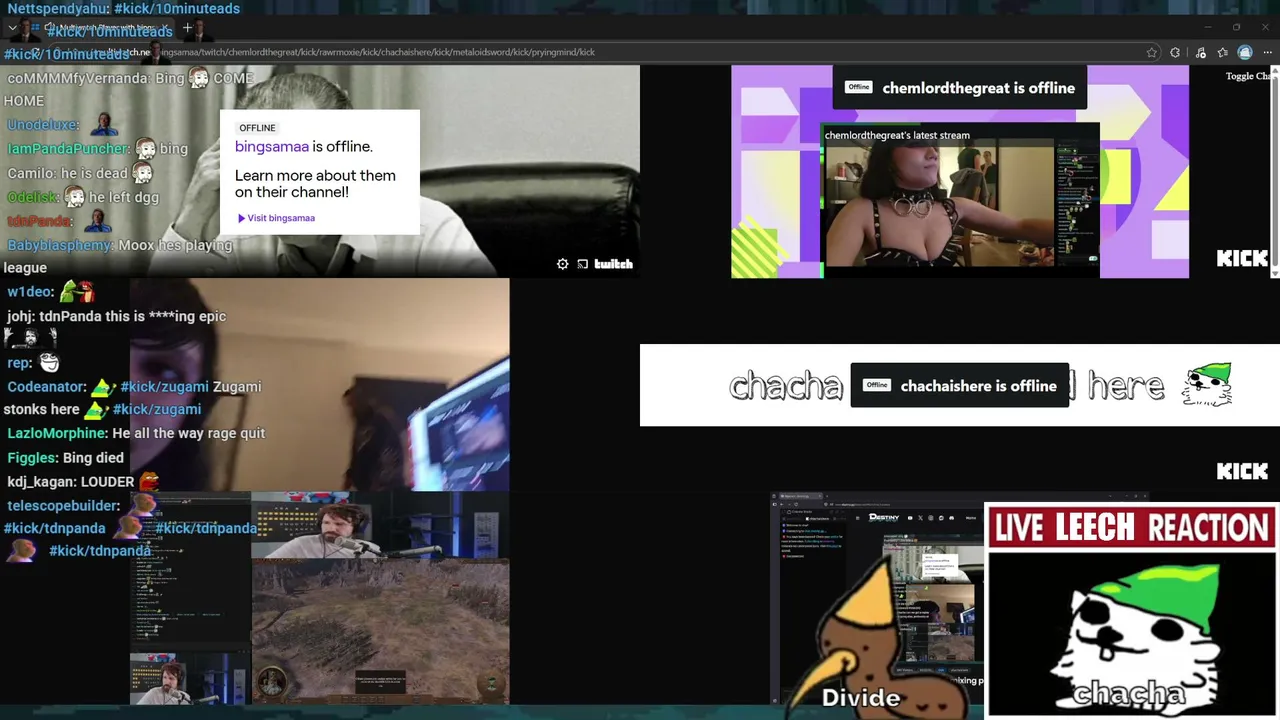
Task: Click the chemlordthegreat is offline banner
Action: (960, 88)
